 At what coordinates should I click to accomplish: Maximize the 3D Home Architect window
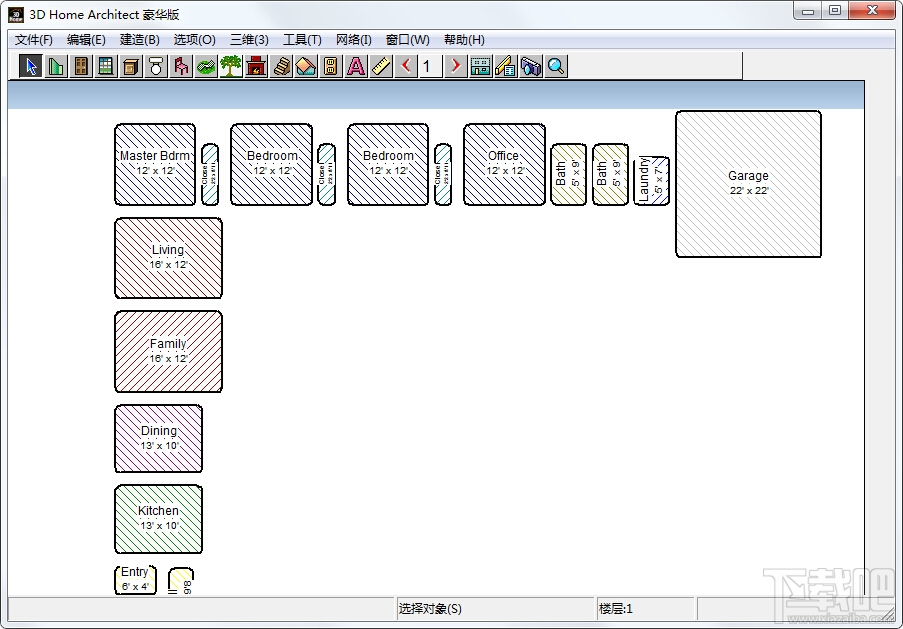835,11
